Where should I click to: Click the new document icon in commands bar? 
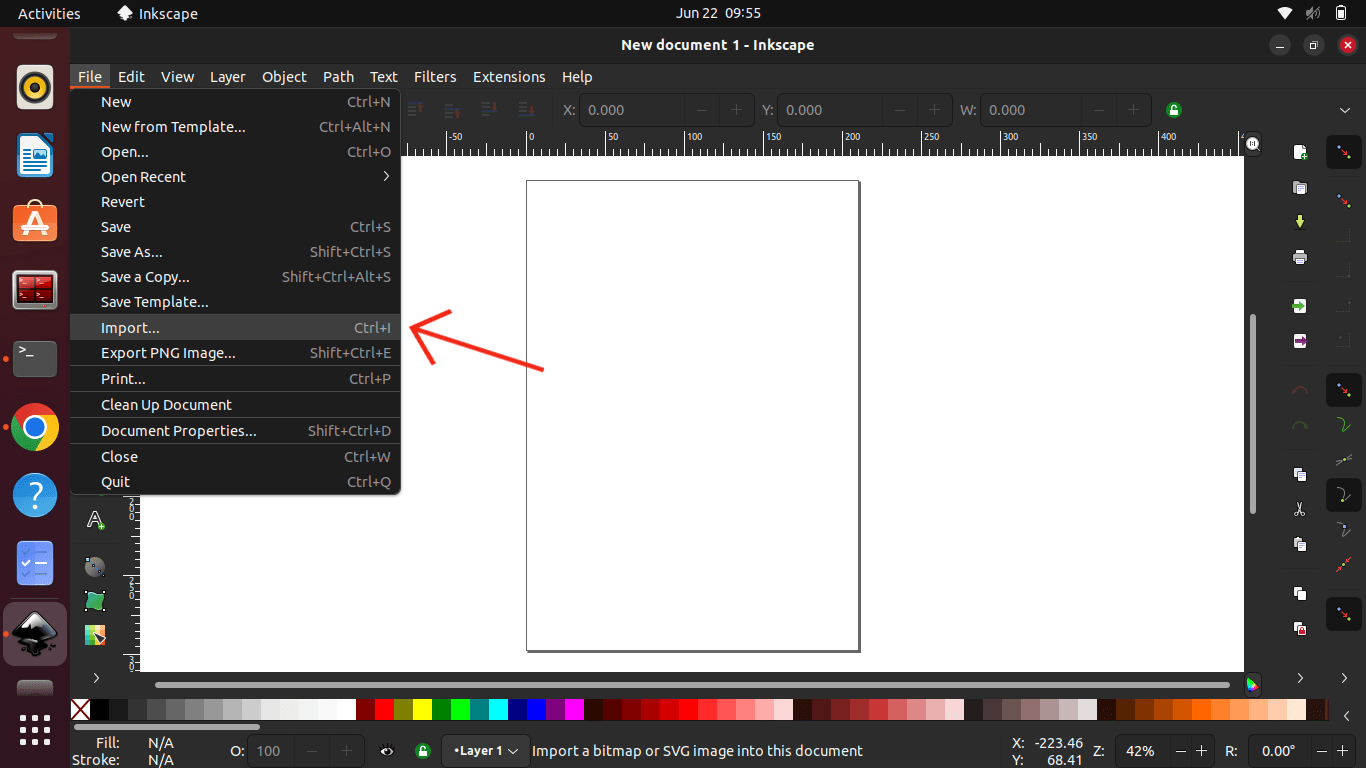click(x=1299, y=152)
